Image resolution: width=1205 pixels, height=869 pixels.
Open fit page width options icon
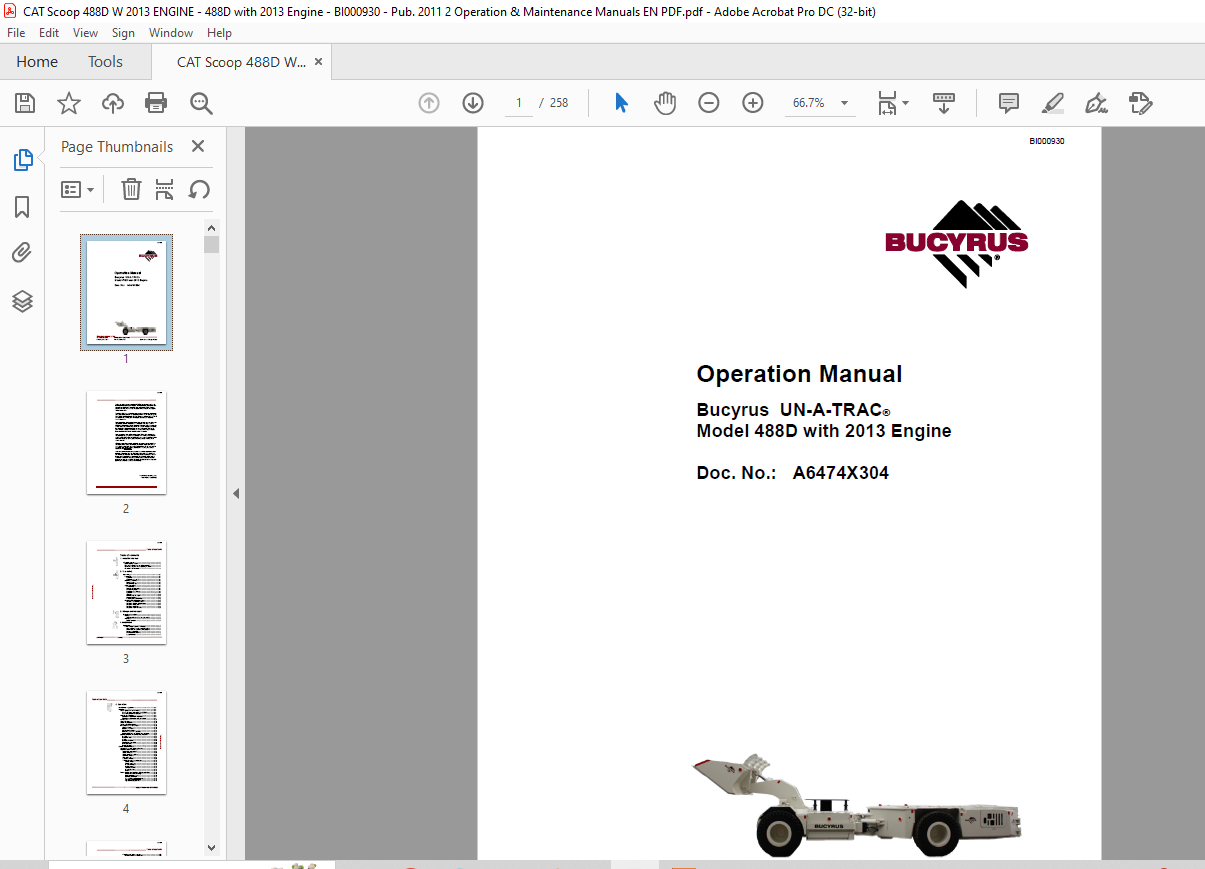pos(893,103)
